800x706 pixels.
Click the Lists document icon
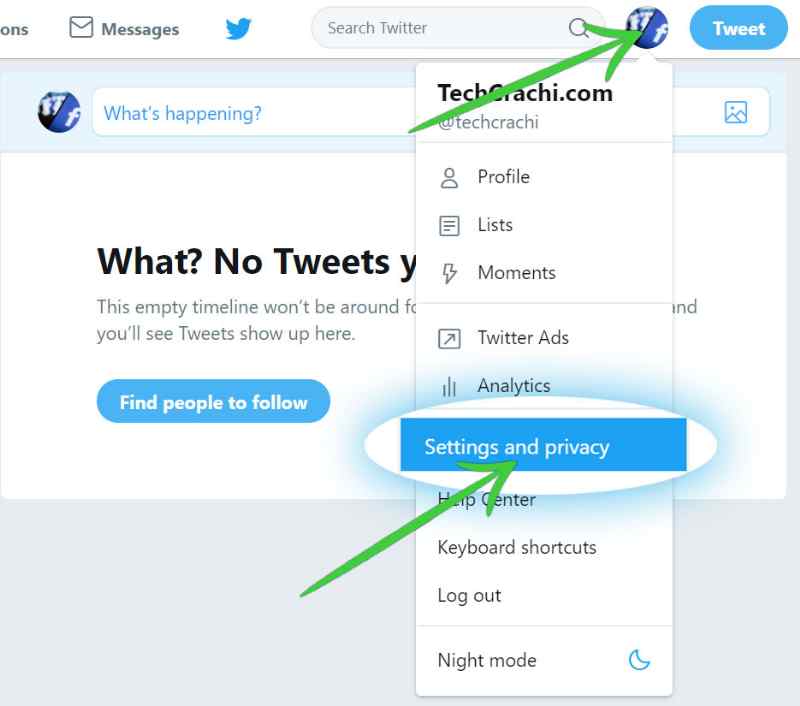point(449,225)
